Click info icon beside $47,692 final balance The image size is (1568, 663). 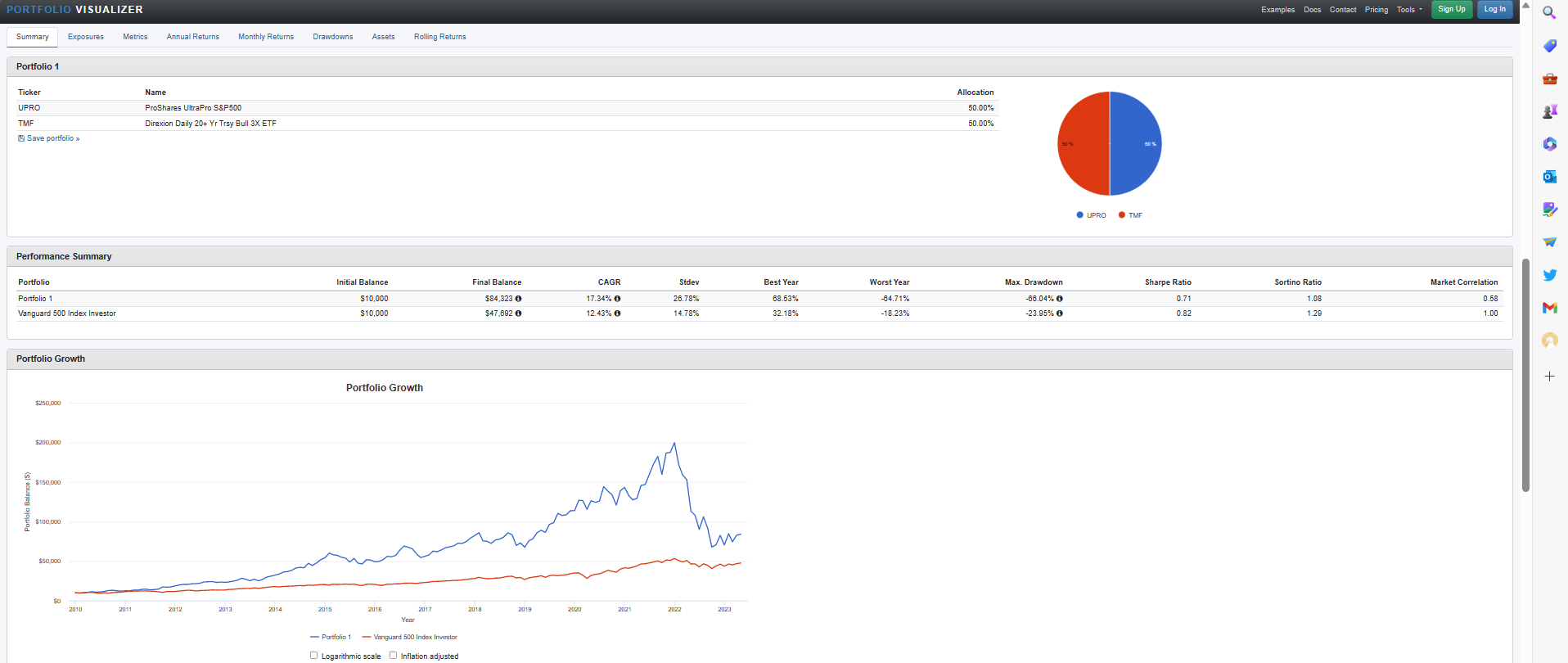pyautogui.click(x=518, y=313)
